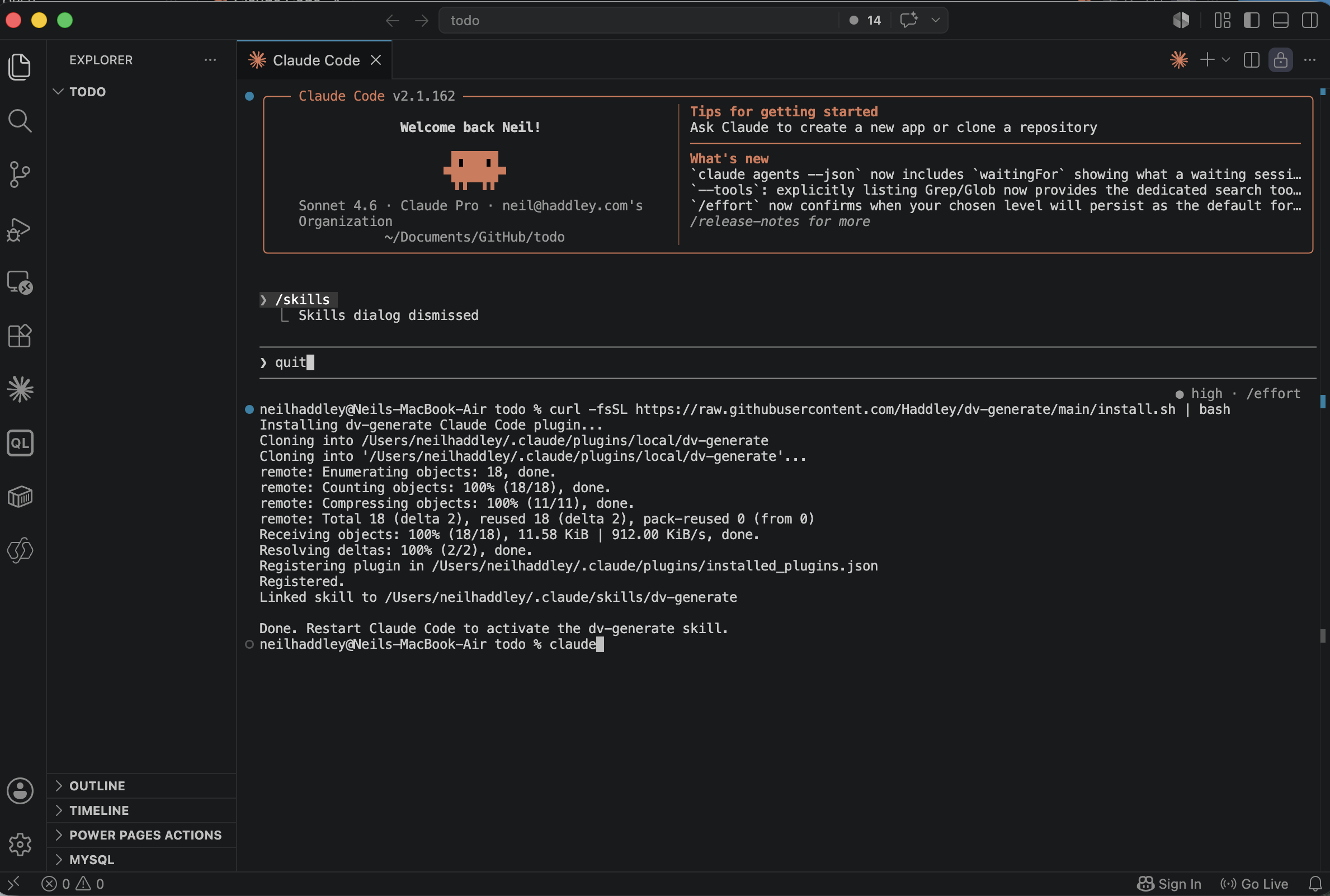Toggle the editor group lock
This screenshot has width=1330, height=896.
(1281, 60)
